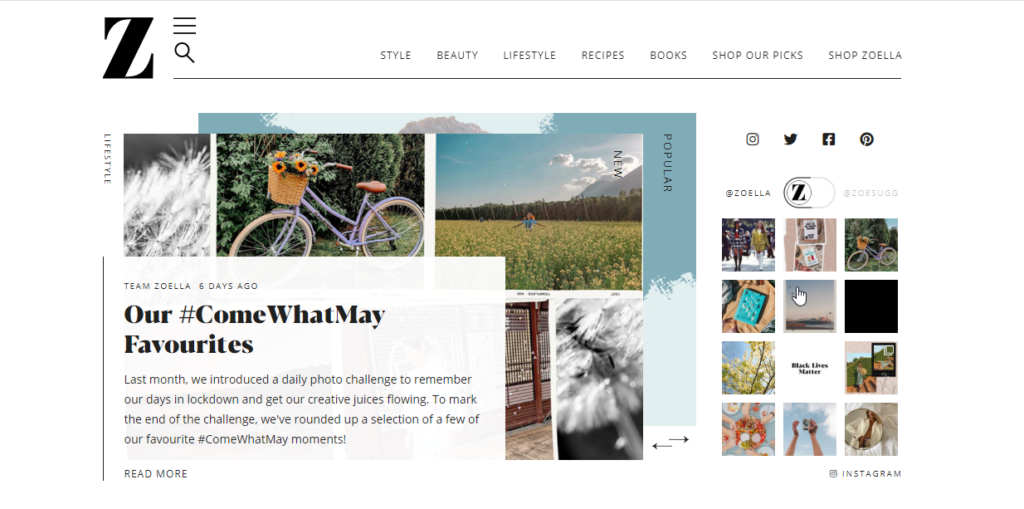Toggle Instagram feed between @ZOELLA and @ZOESUGG
The width and height of the screenshot is (1024, 509).
pos(809,193)
